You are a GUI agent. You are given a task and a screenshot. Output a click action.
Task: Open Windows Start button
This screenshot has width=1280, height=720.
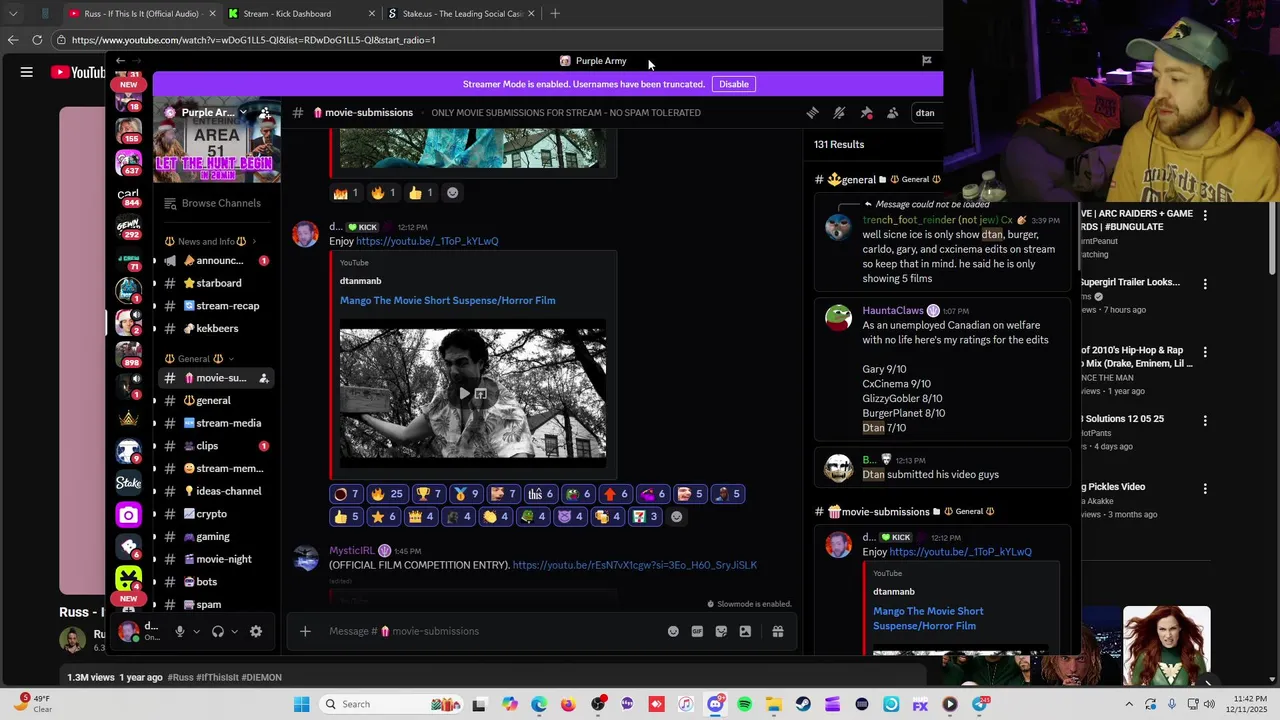[x=301, y=704]
